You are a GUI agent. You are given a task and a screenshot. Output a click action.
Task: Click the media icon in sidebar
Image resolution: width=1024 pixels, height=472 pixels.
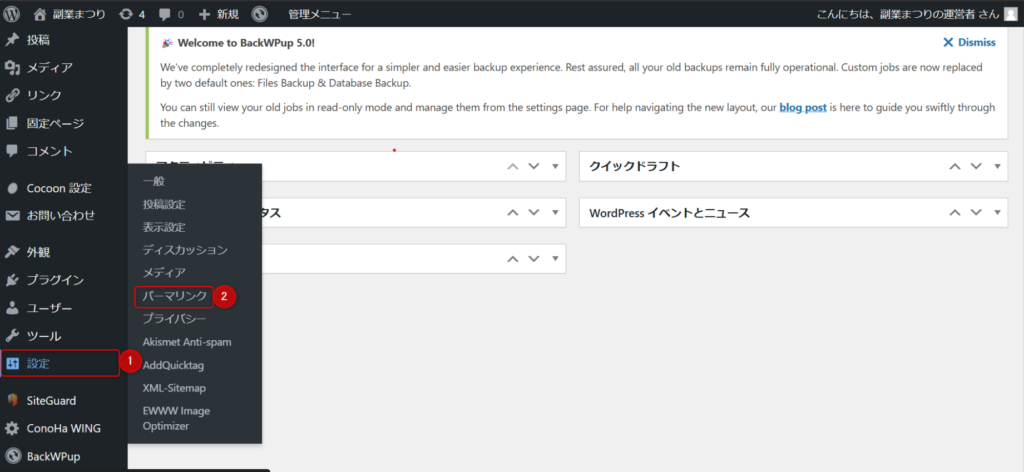tap(12, 67)
